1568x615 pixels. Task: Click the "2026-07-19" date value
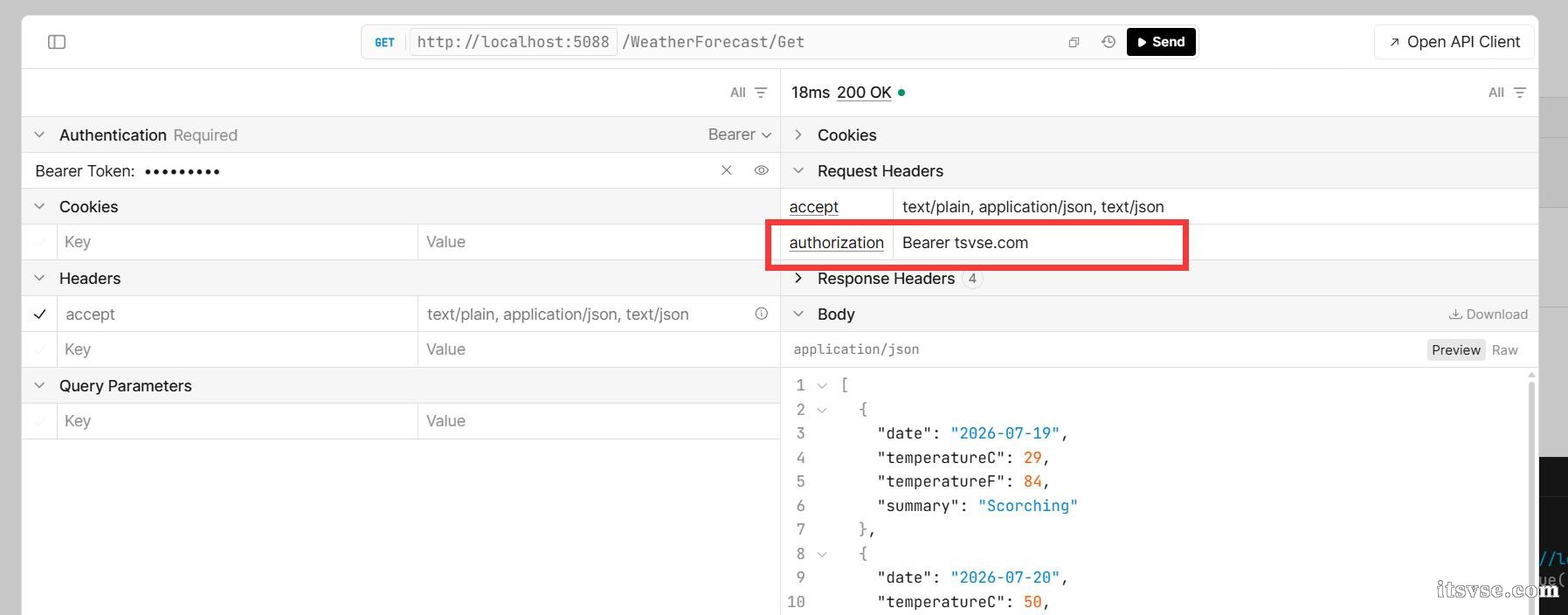coord(1005,433)
